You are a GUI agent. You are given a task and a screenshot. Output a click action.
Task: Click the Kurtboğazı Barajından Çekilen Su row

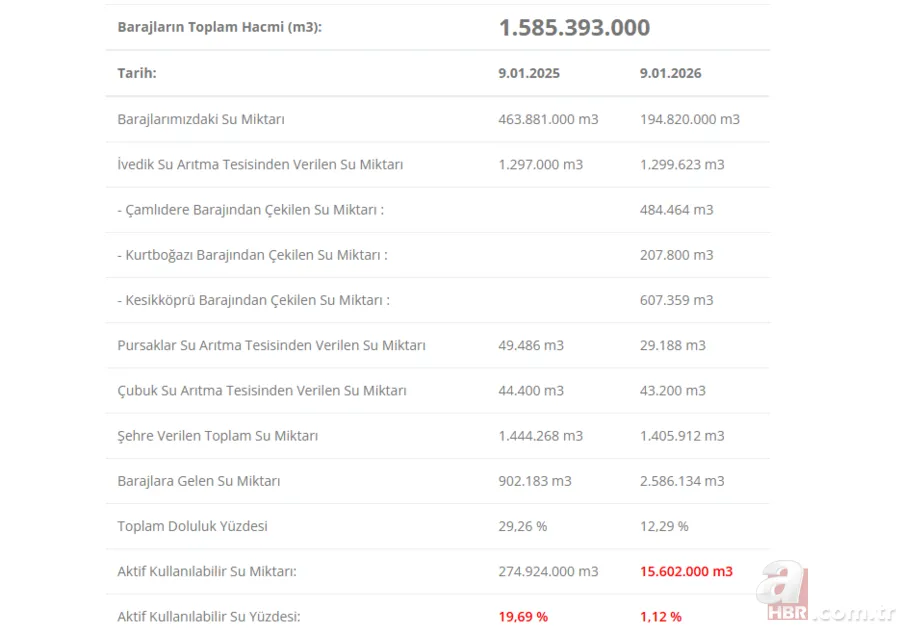(252, 255)
